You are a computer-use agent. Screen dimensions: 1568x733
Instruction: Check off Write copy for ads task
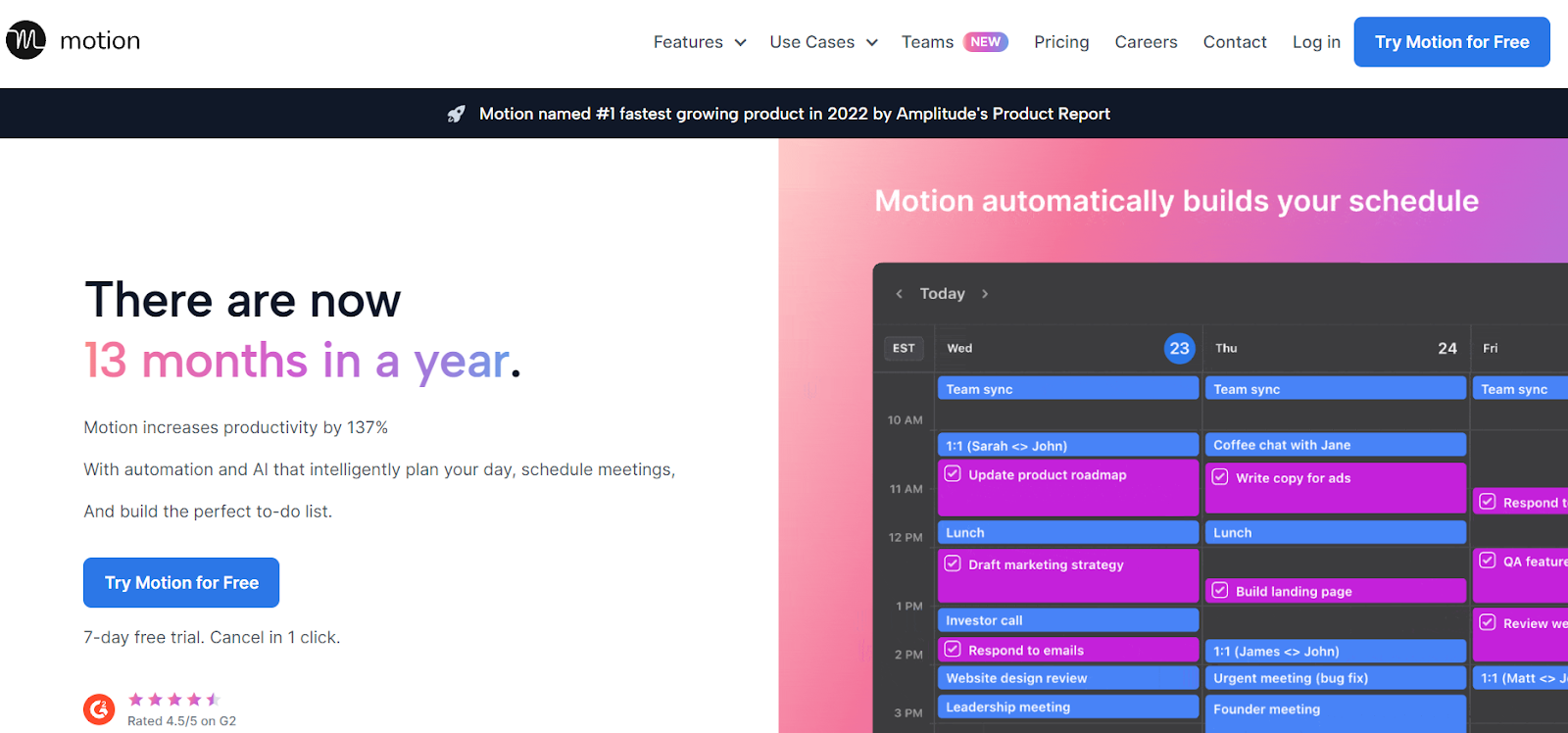[x=1220, y=477]
